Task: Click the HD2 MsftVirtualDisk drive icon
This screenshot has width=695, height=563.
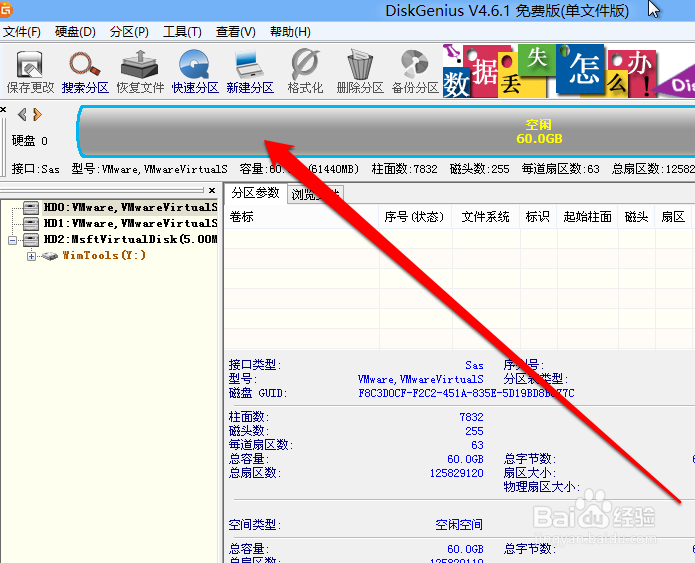Action: [31, 240]
